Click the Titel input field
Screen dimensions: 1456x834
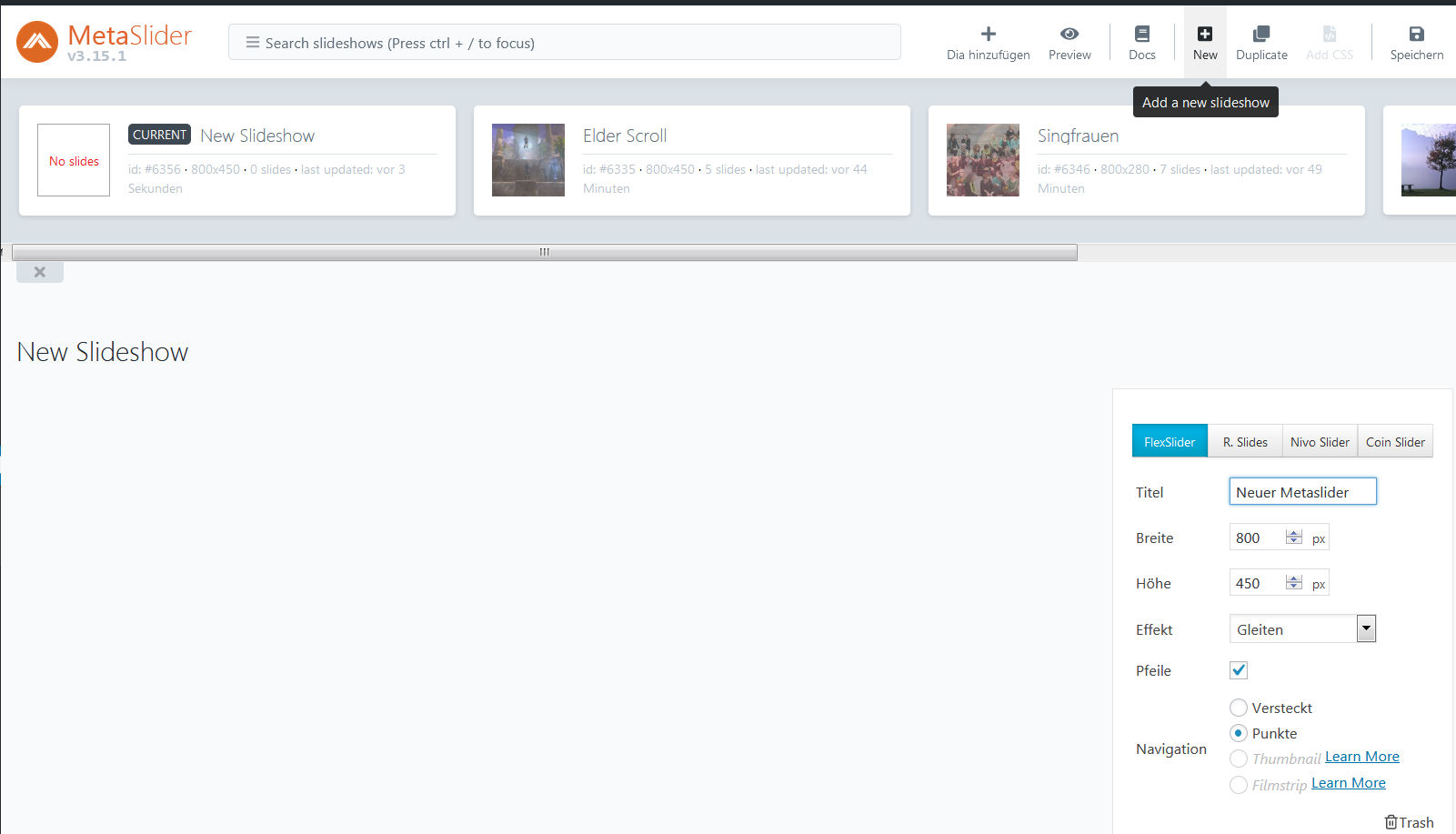(x=1301, y=492)
